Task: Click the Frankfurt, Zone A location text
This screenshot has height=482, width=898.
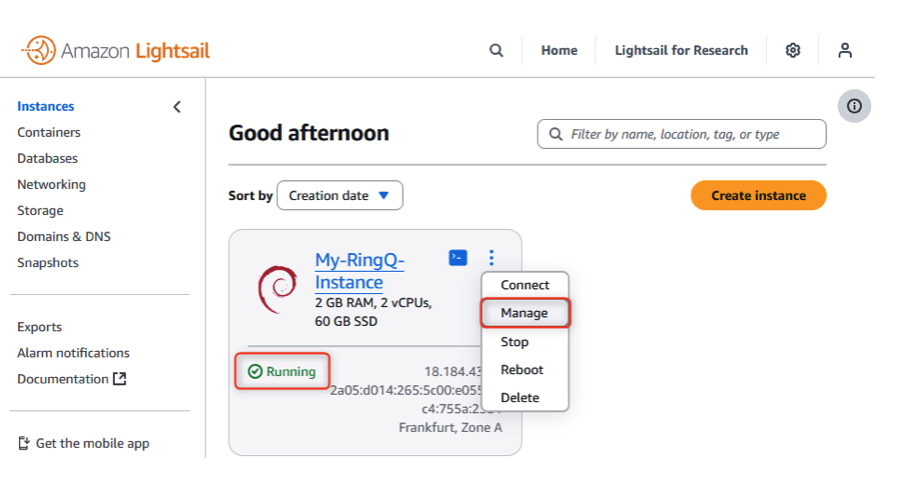Action: (450, 428)
